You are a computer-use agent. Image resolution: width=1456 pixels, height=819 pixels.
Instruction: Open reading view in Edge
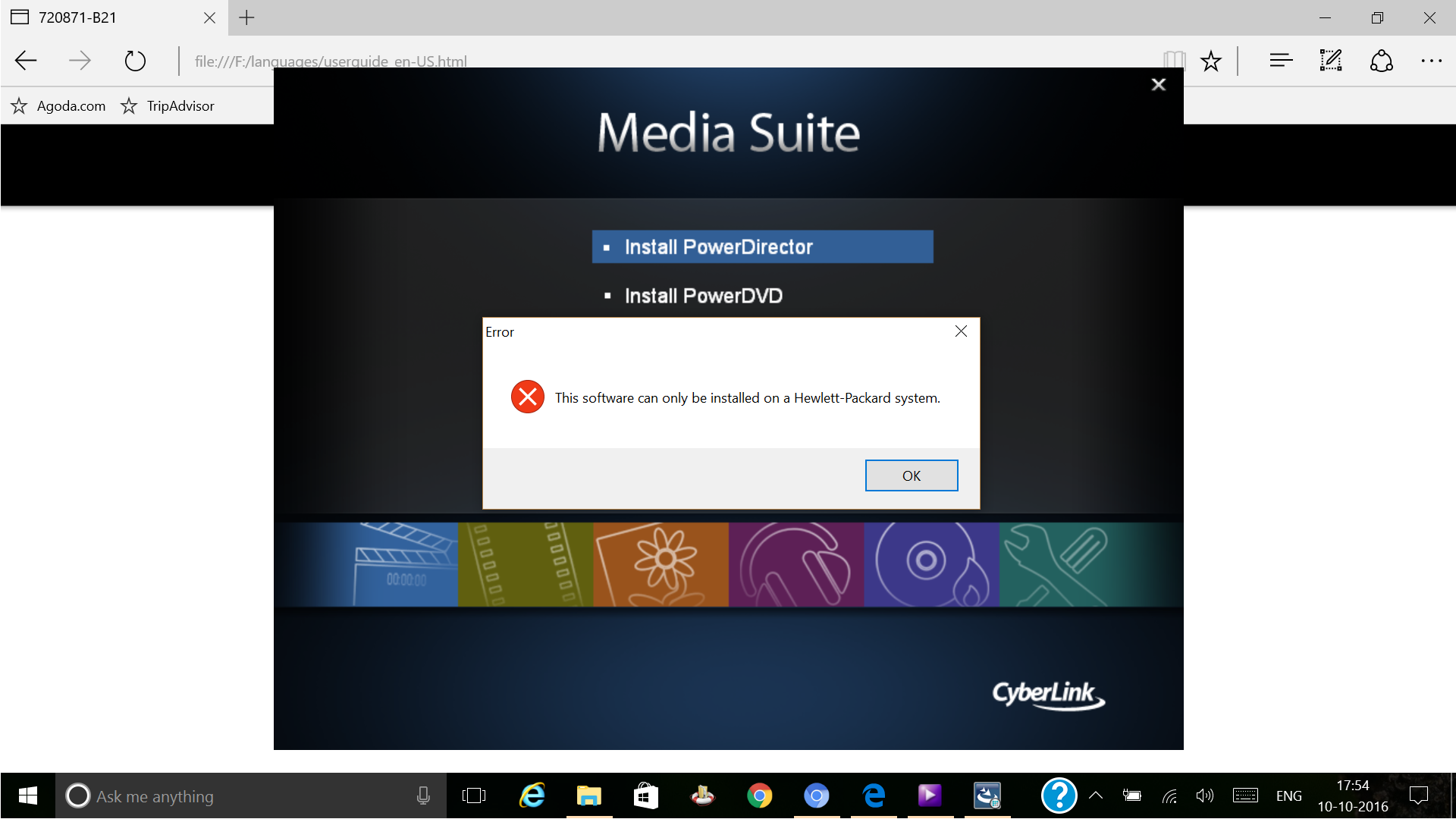tap(1174, 61)
